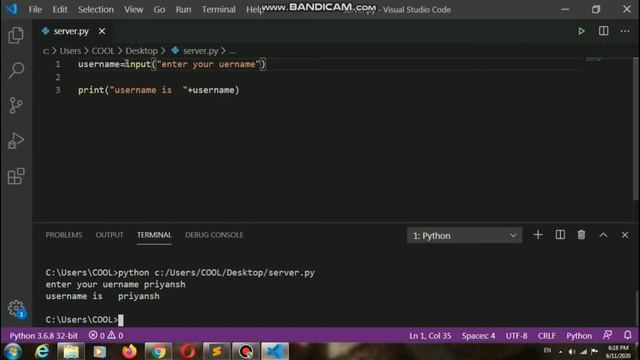Image resolution: width=640 pixels, height=360 pixels.
Task: Open the Search view in activity bar
Action: click(16, 70)
